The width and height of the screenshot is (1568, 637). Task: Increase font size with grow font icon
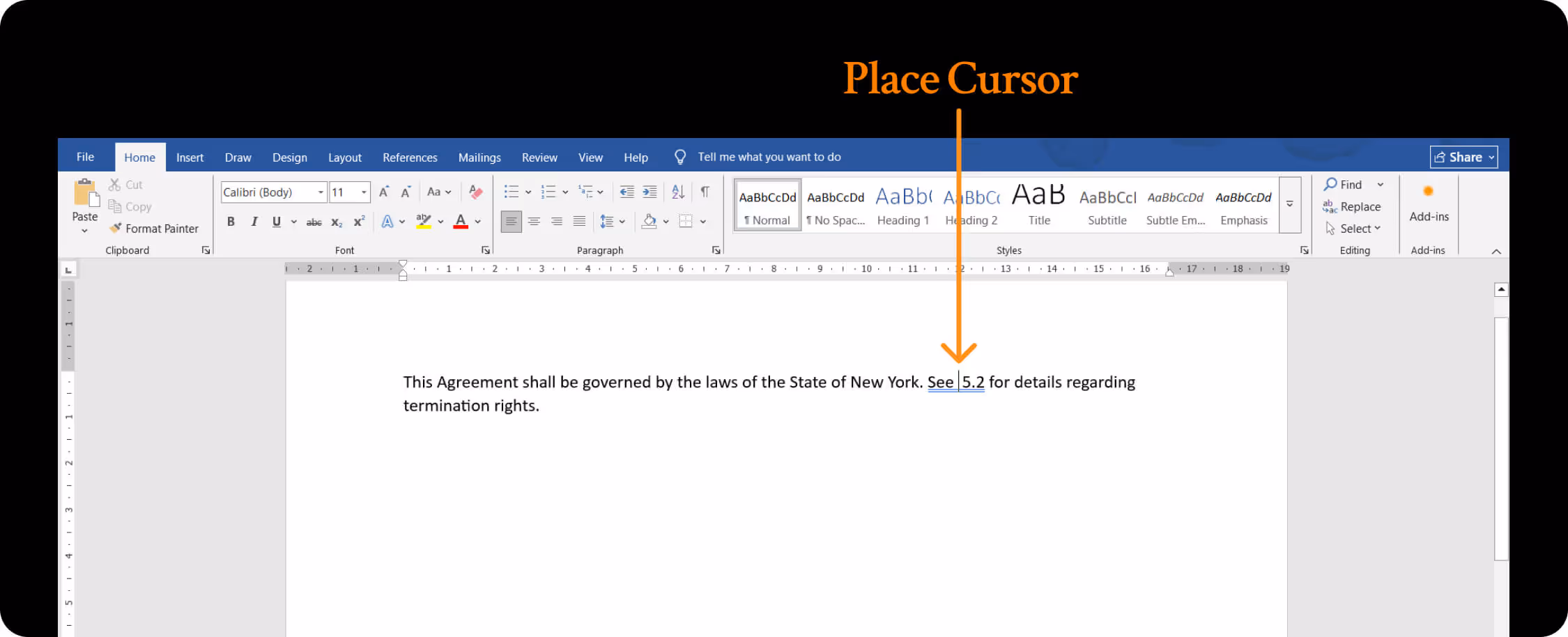(383, 192)
